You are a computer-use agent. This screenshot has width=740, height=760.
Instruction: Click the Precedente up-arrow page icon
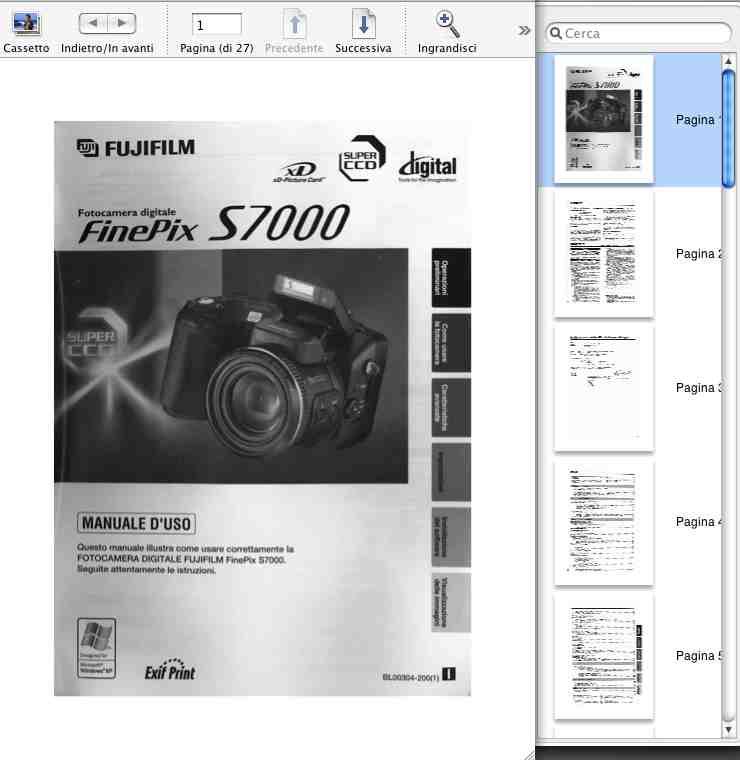[x=294, y=24]
